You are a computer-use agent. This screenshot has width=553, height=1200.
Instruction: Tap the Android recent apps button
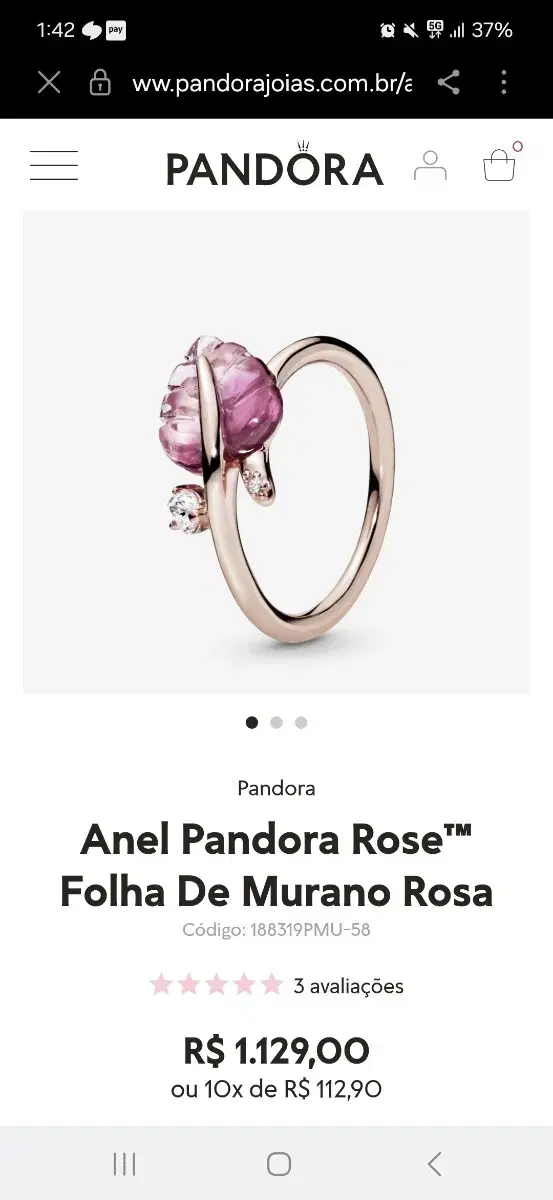point(124,1163)
